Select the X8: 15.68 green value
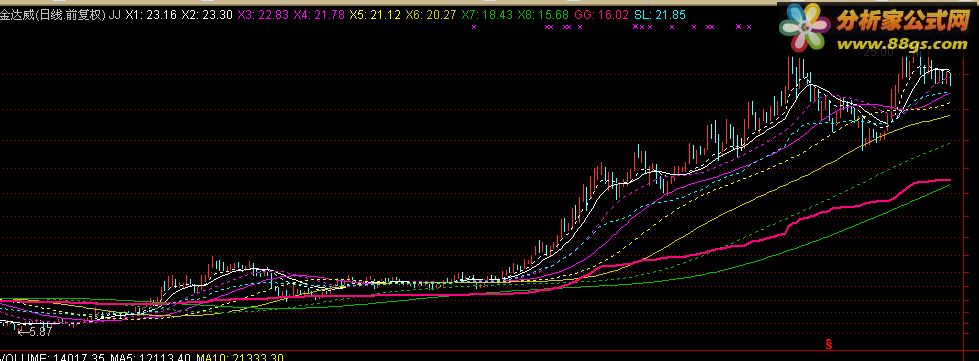979x361 pixels. (544, 15)
